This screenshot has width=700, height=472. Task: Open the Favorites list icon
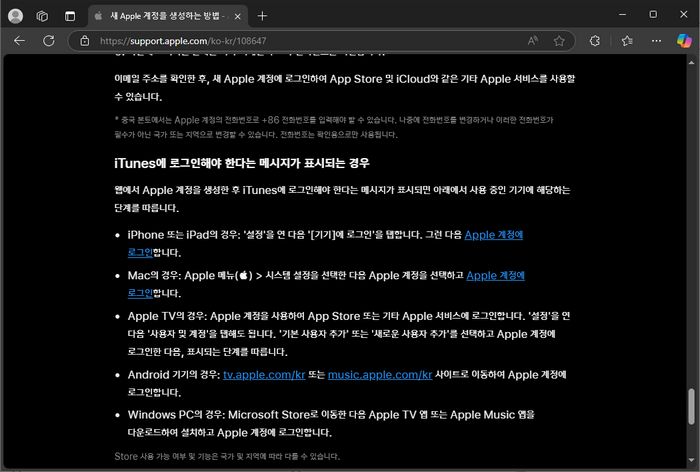(x=627, y=41)
